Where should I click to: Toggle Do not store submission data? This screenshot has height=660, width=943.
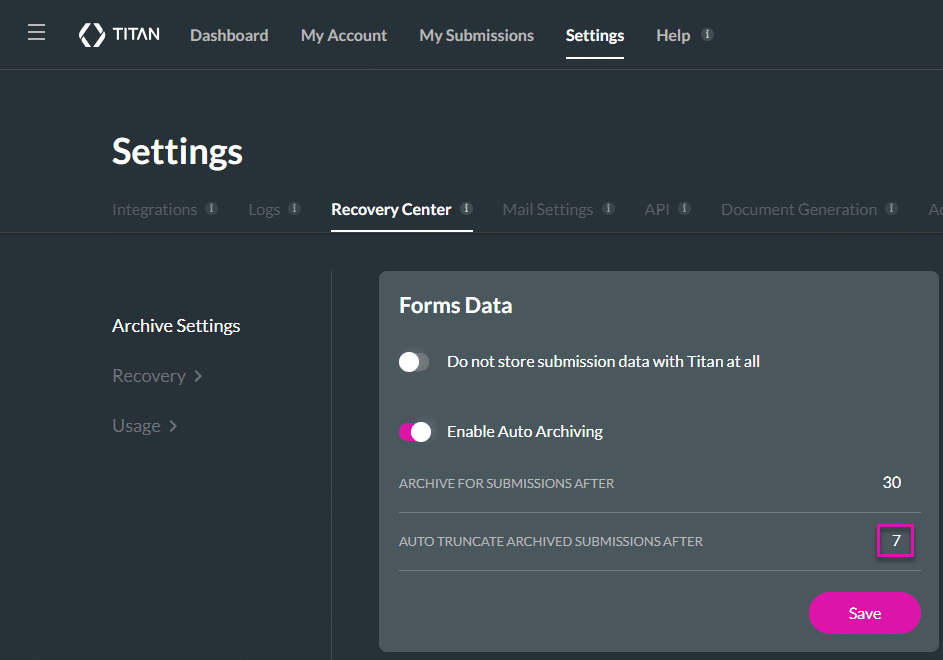tap(414, 362)
